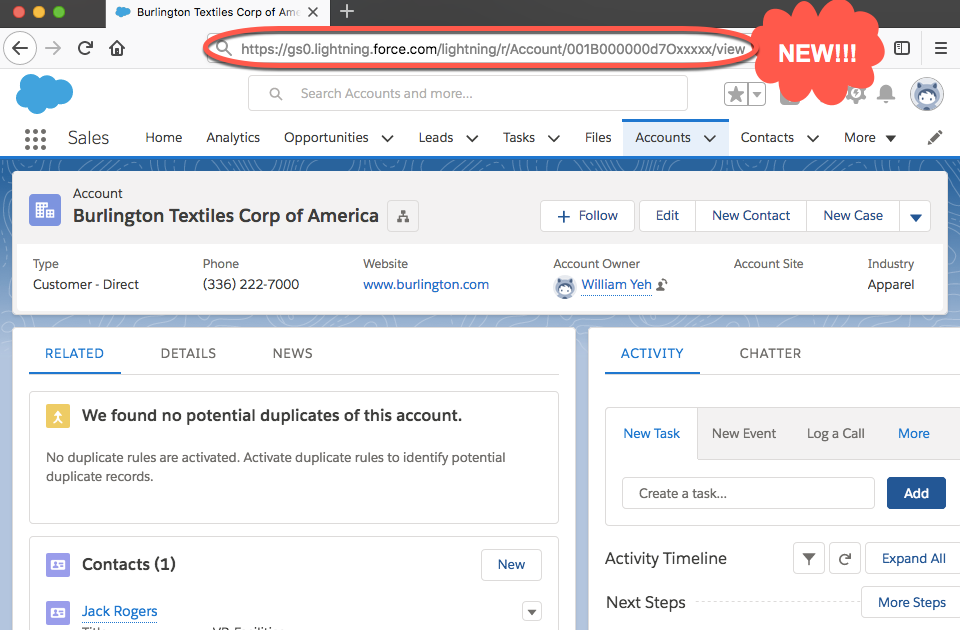Open the More navigation menu
The height and width of the screenshot is (630, 960).
point(869,138)
